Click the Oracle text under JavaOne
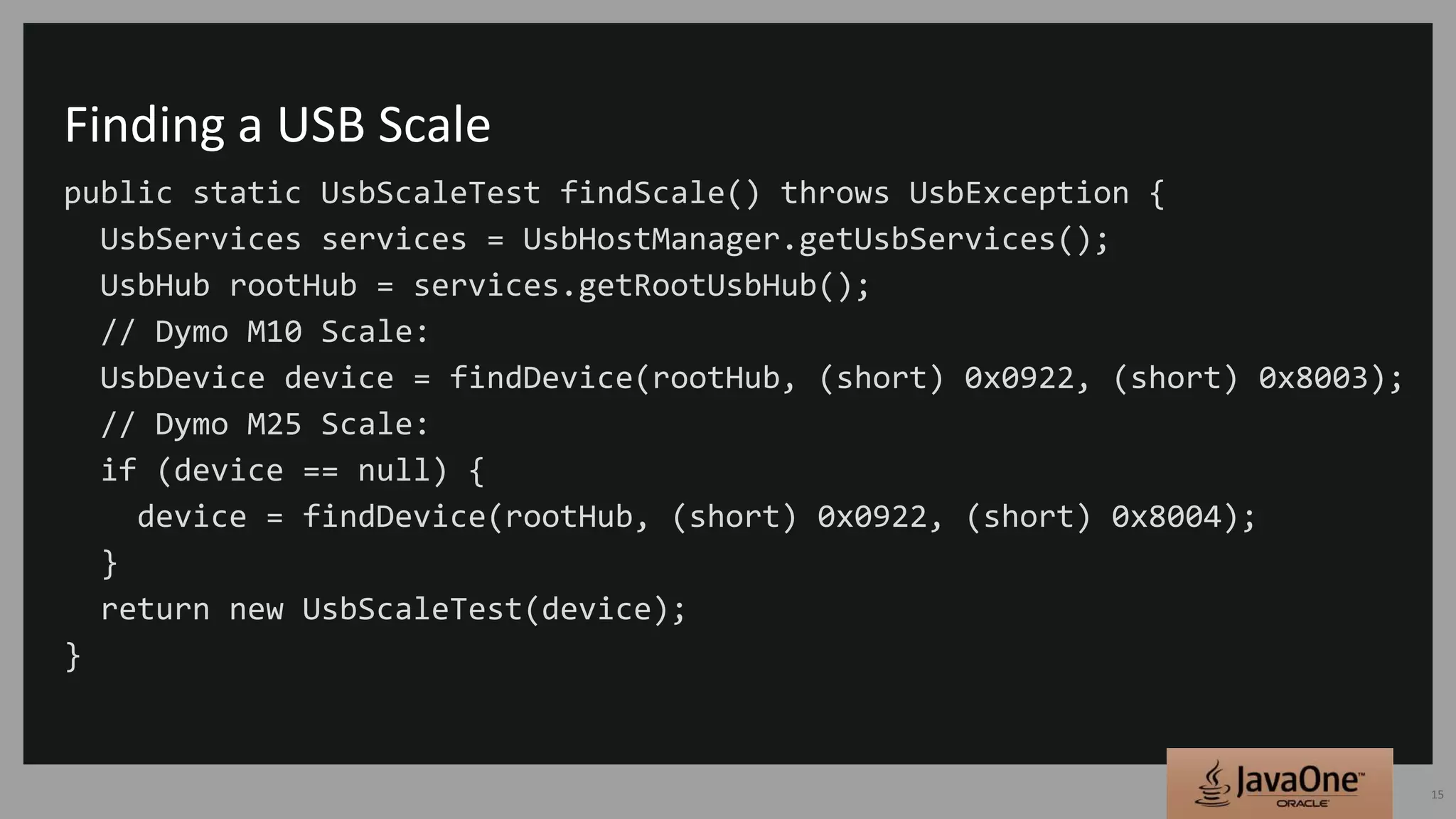The image size is (1456, 819). (1302, 803)
